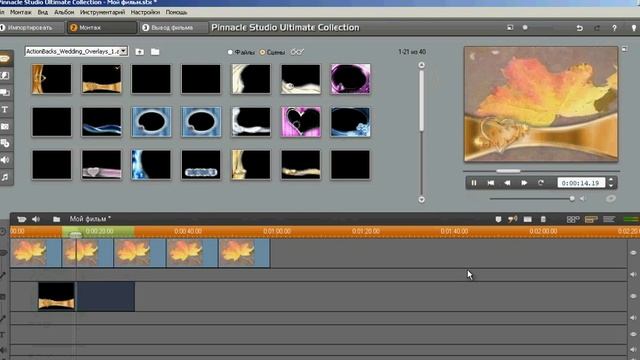Viewport: 640px width, 360px height.
Task: Open the Disc menus album tab
Action: click(5, 143)
